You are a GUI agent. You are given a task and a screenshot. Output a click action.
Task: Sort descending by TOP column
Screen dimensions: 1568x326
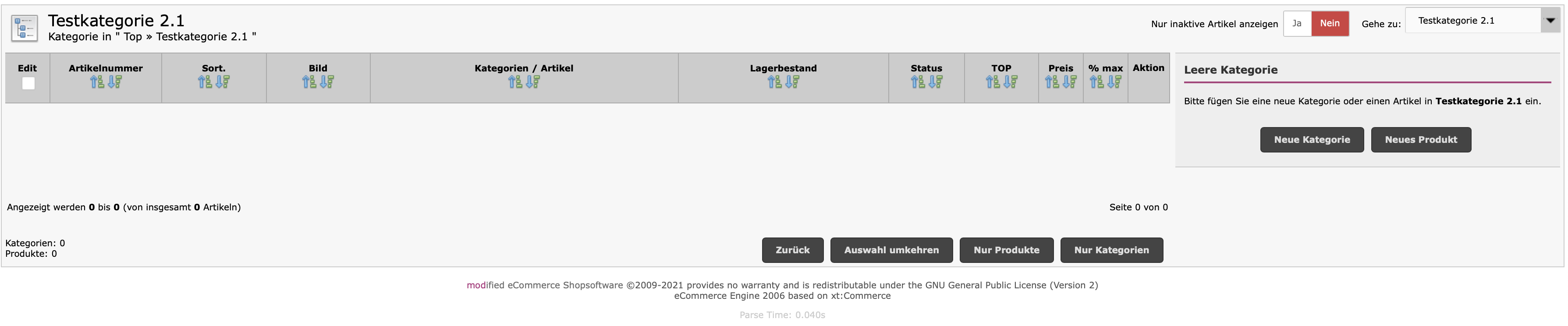click(1011, 81)
